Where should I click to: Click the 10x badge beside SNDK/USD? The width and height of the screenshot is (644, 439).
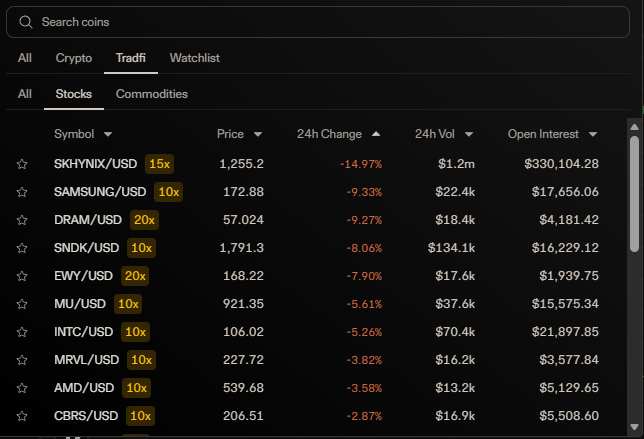(x=141, y=248)
